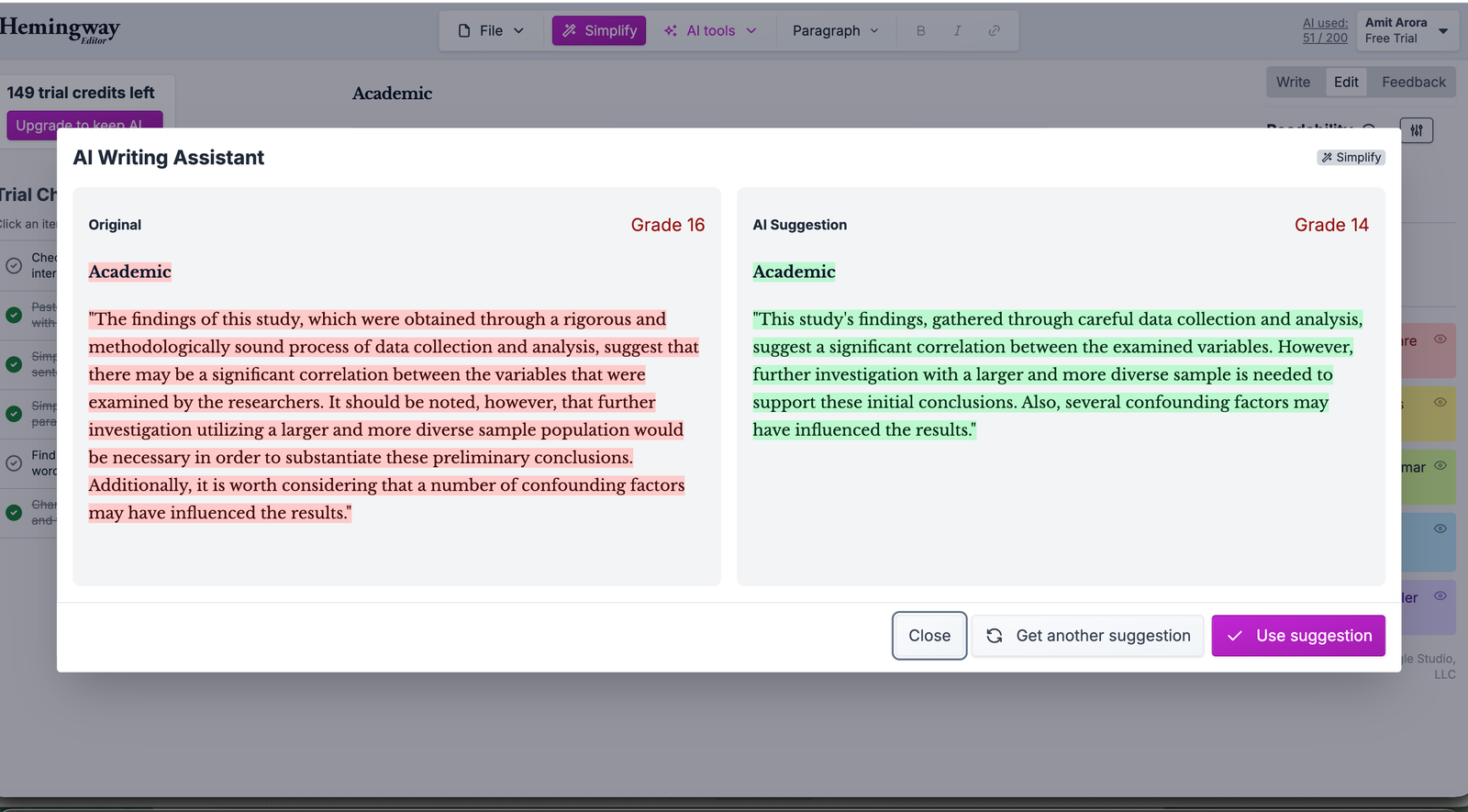Toggle the eye icon on the green highlight card
Viewport: 1468px width, 812px height.
pyautogui.click(x=1440, y=465)
